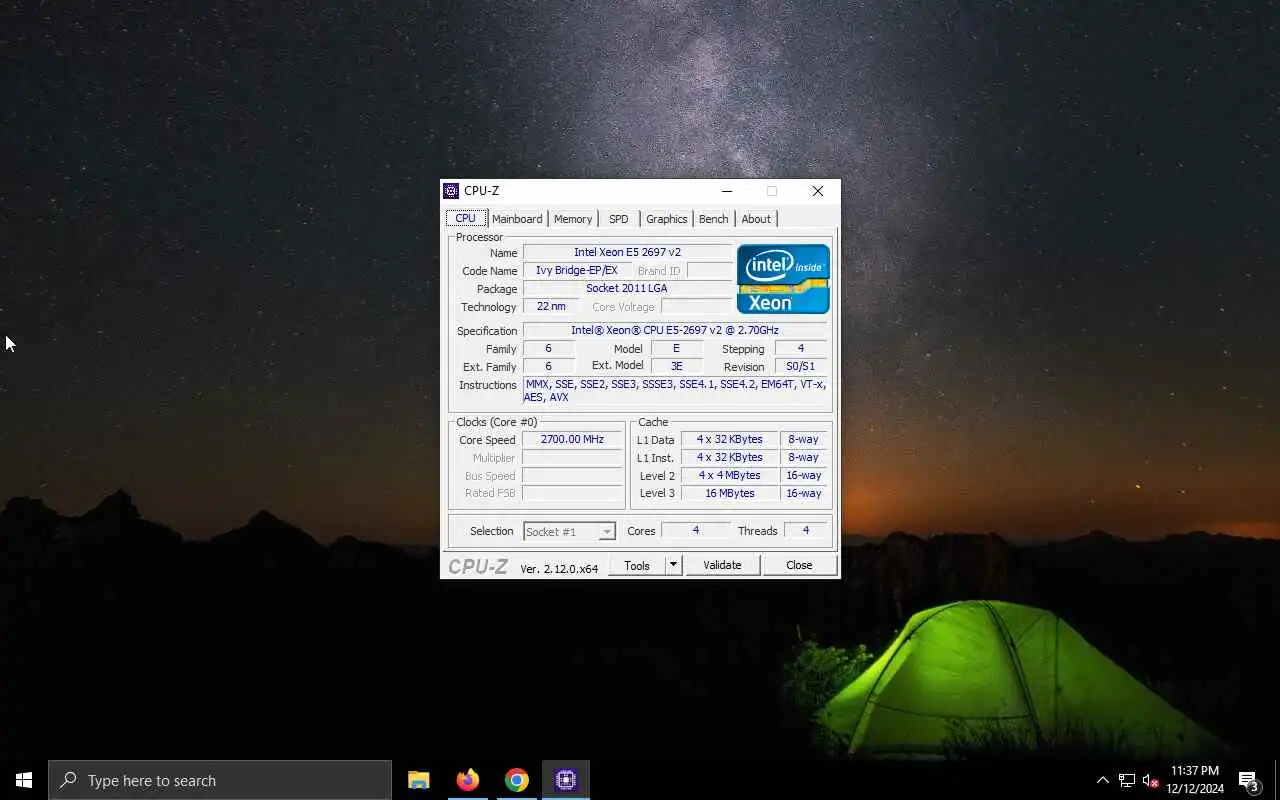The width and height of the screenshot is (1280, 800).
Task: Show hidden system tray icons
Action: tap(1102, 780)
